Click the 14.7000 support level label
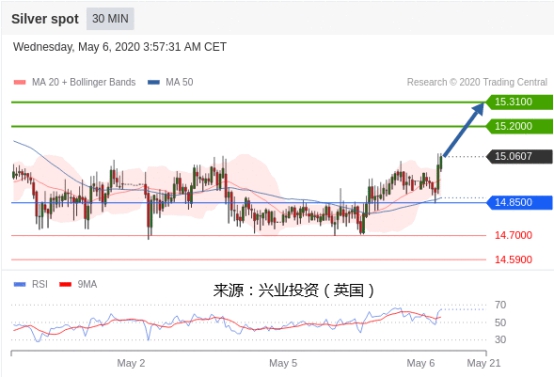Viewport: 554px width, 377px height. click(x=513, y=235)
